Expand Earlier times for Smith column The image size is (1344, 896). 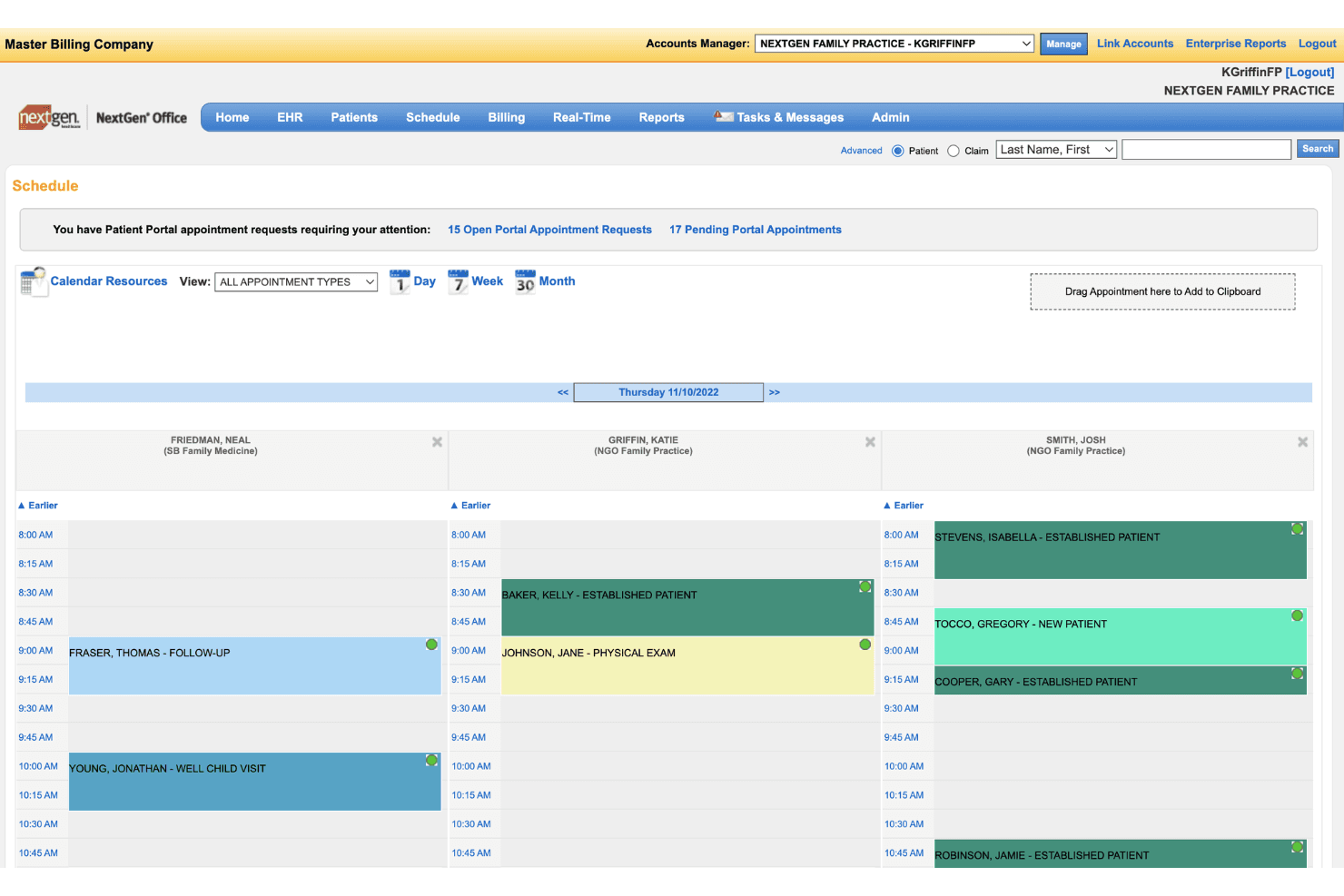click(904, 506)
